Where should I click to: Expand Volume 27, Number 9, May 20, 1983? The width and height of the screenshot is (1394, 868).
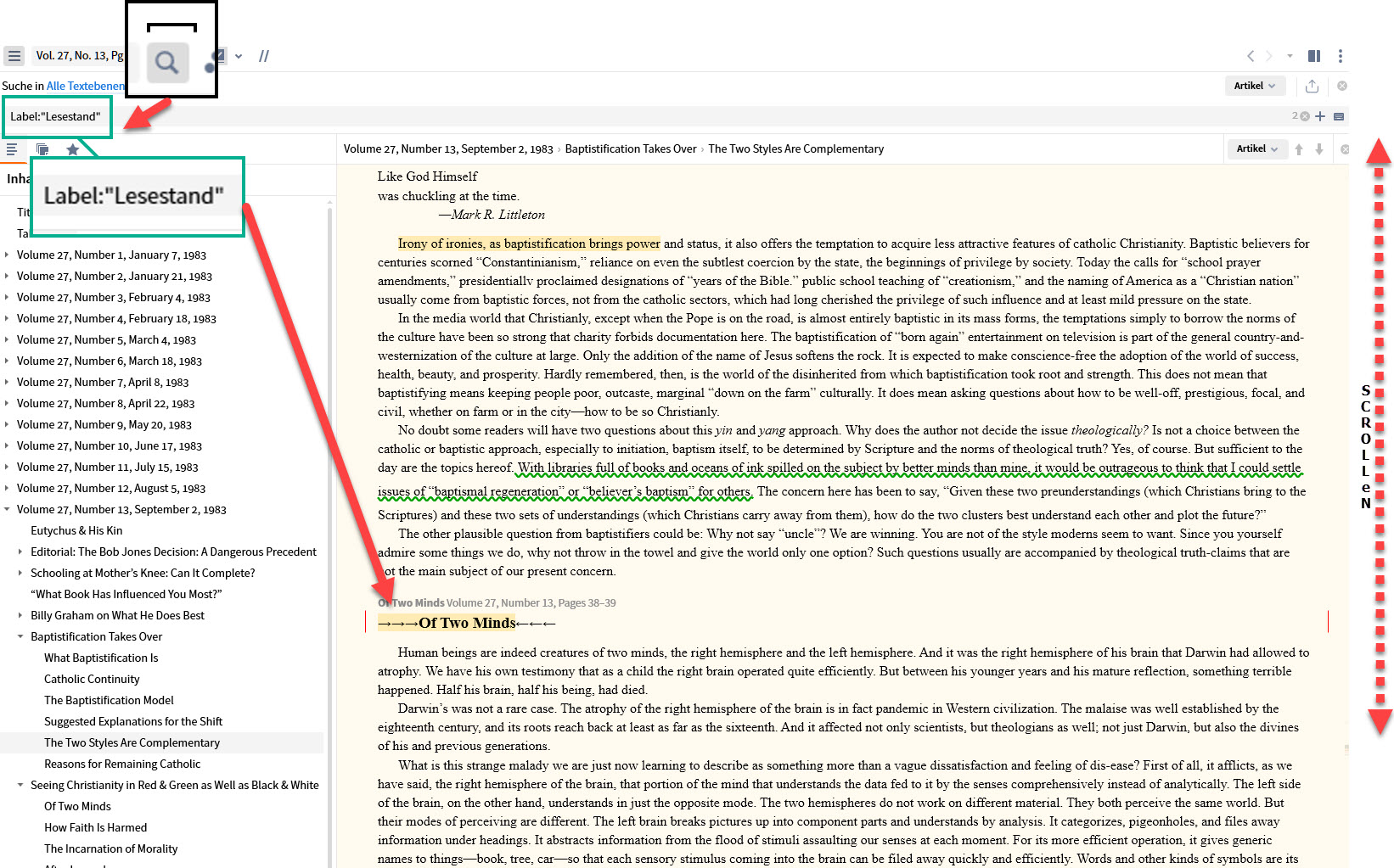pyautogui.click(x=7, y=424)
